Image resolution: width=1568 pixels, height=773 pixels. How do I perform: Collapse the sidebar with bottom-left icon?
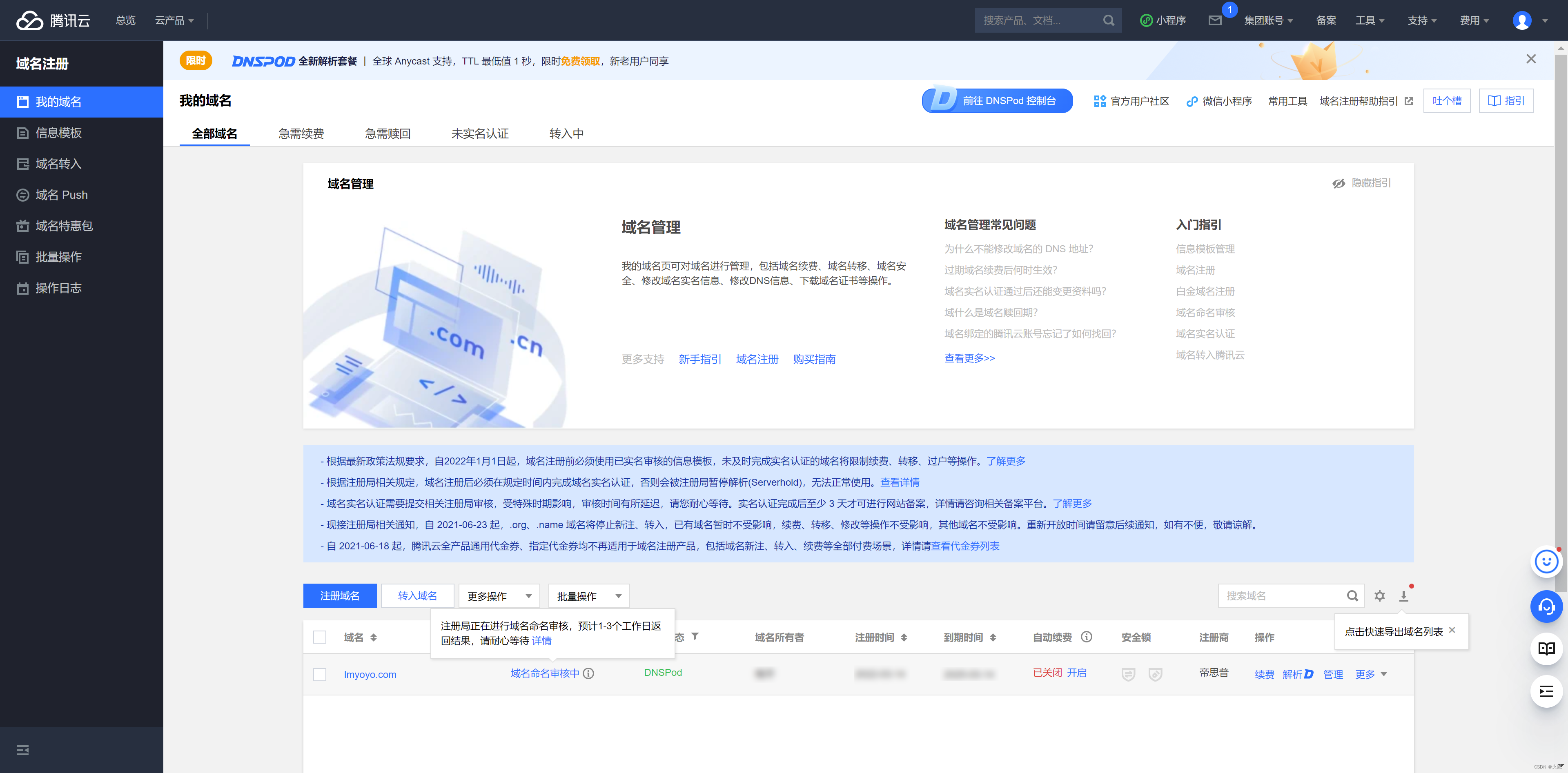(22, 750)
